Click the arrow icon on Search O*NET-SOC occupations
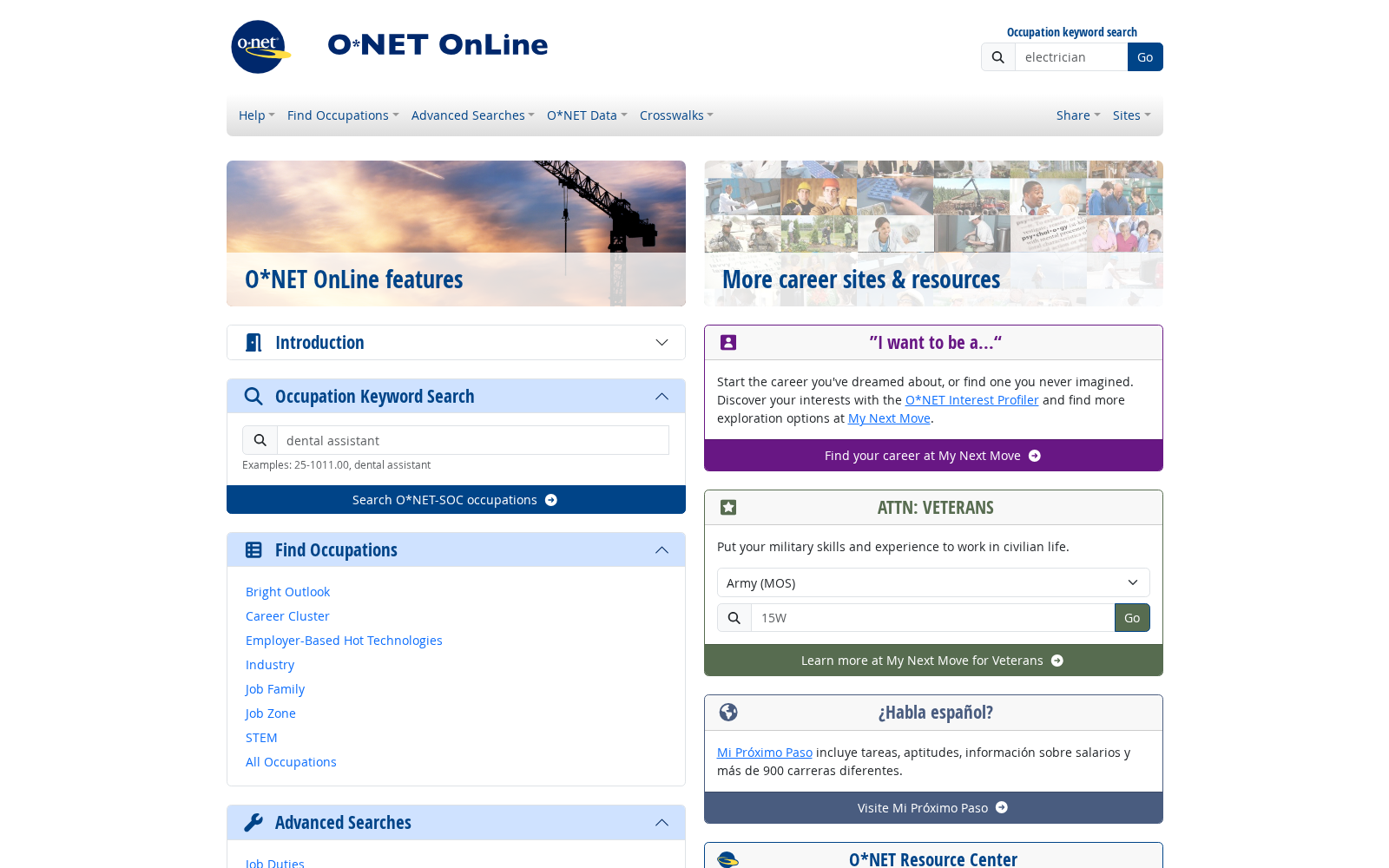 pyautogui.click(x=551, y=500)
